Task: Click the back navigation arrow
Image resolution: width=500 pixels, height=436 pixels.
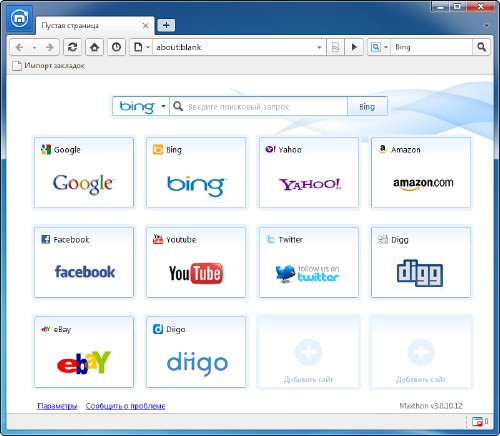Action: click(19, 47)
